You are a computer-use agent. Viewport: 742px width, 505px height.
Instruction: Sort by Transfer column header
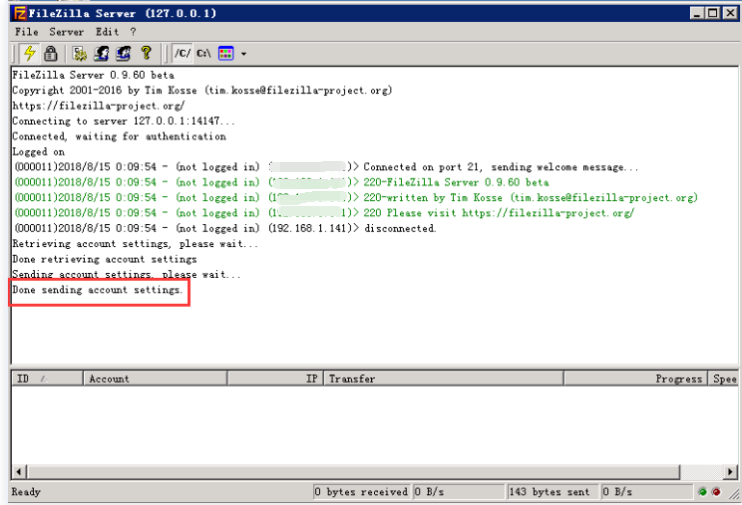443,379
